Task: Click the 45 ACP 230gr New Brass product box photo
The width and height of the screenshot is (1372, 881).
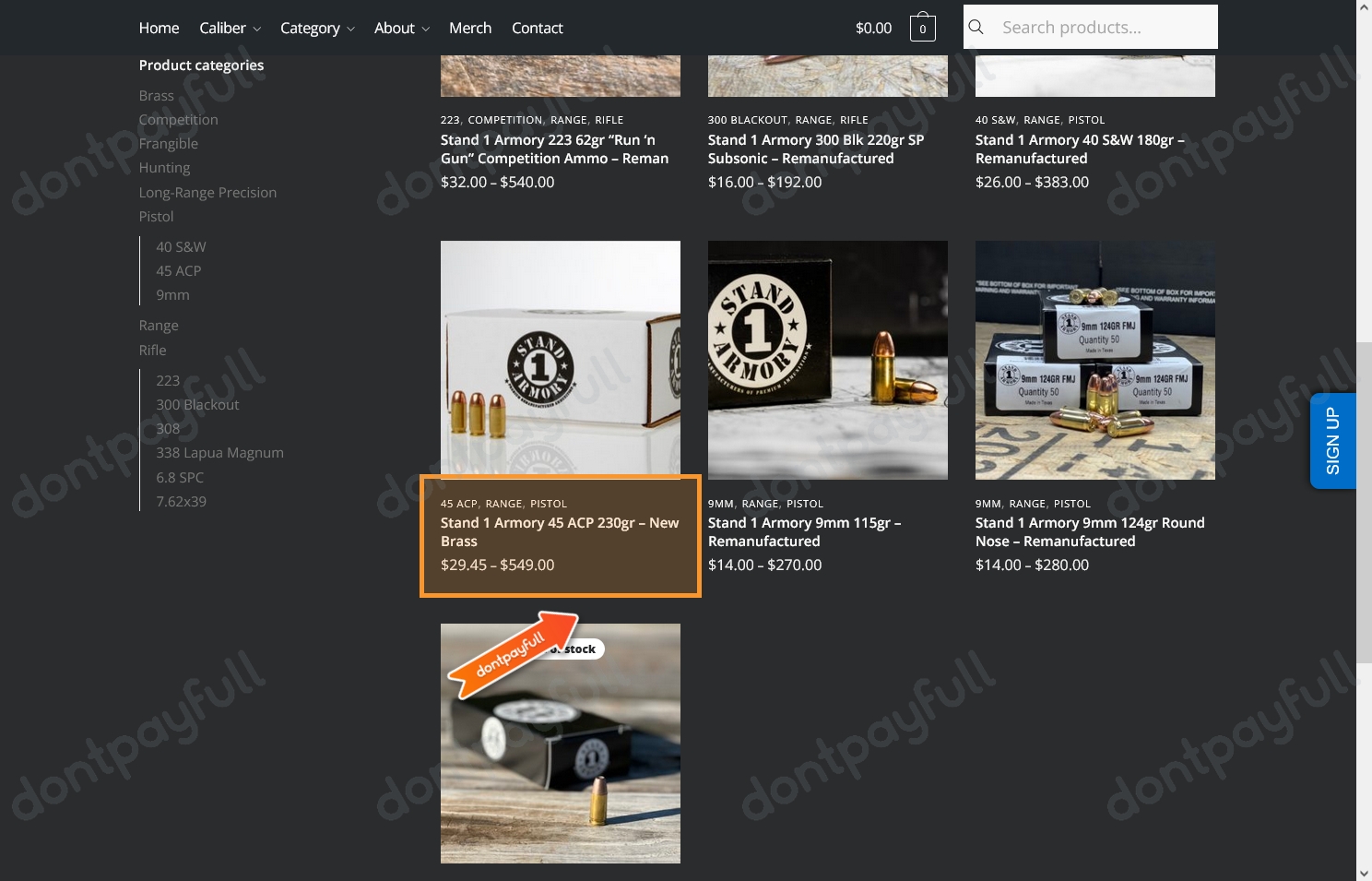Action: point(560,360)
